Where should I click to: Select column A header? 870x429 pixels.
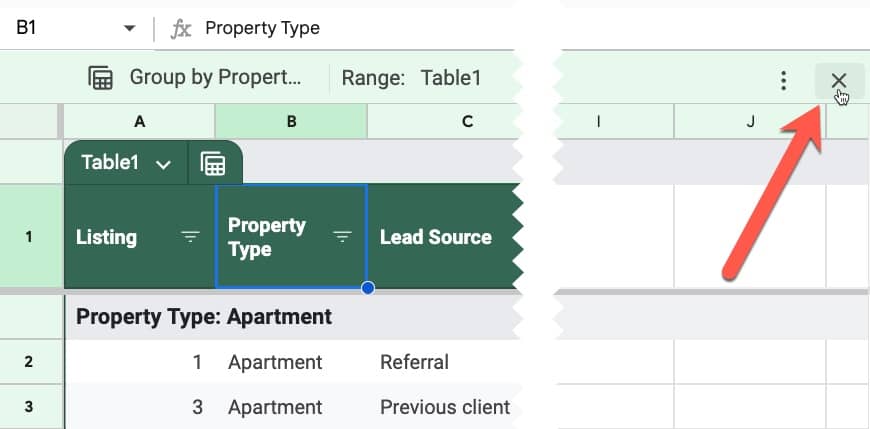pyautogui.click(x=140, y=122)
